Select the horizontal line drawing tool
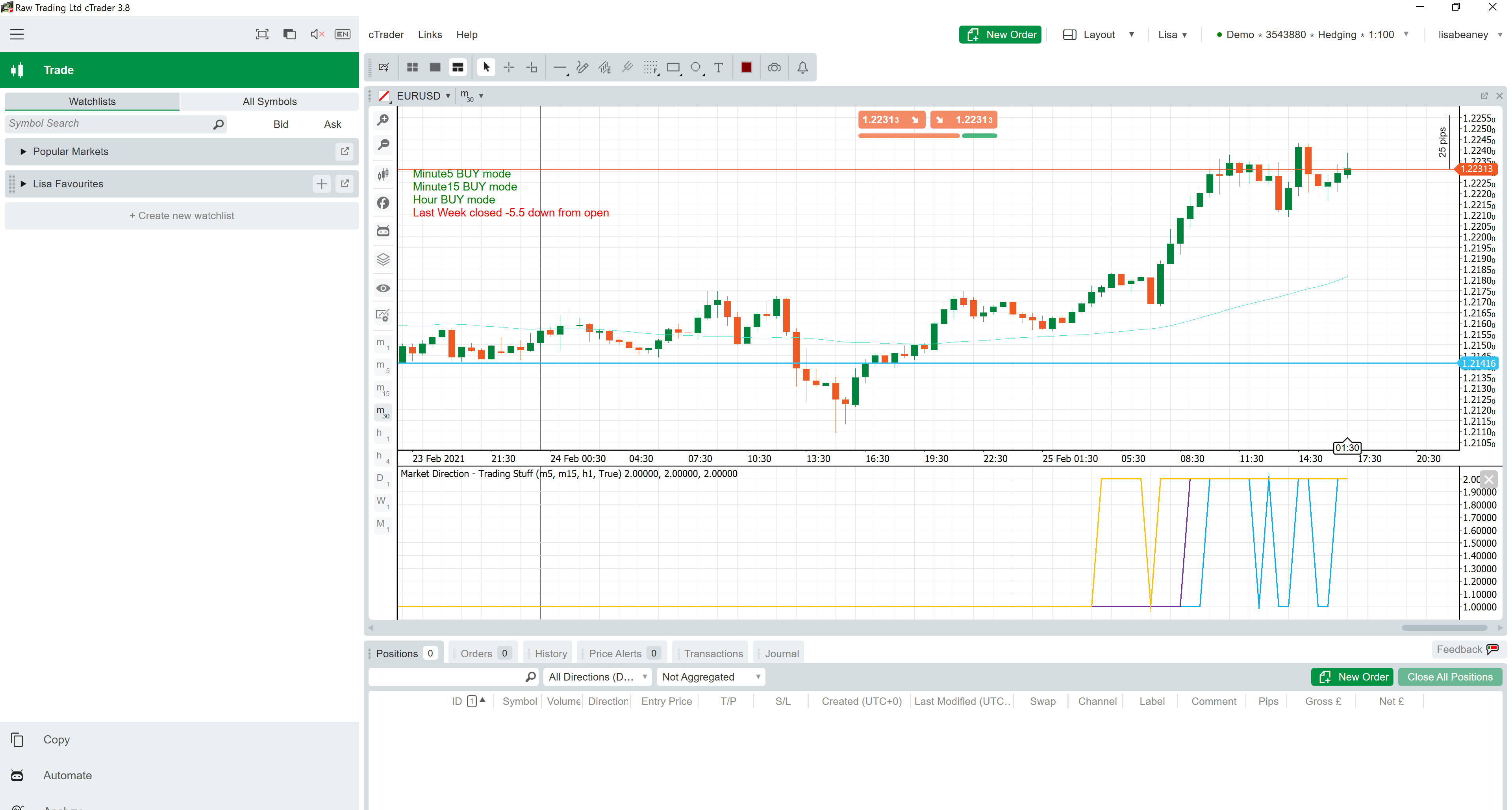Image resolution: width=1512 pixels, height=810 pixels. 561,67
